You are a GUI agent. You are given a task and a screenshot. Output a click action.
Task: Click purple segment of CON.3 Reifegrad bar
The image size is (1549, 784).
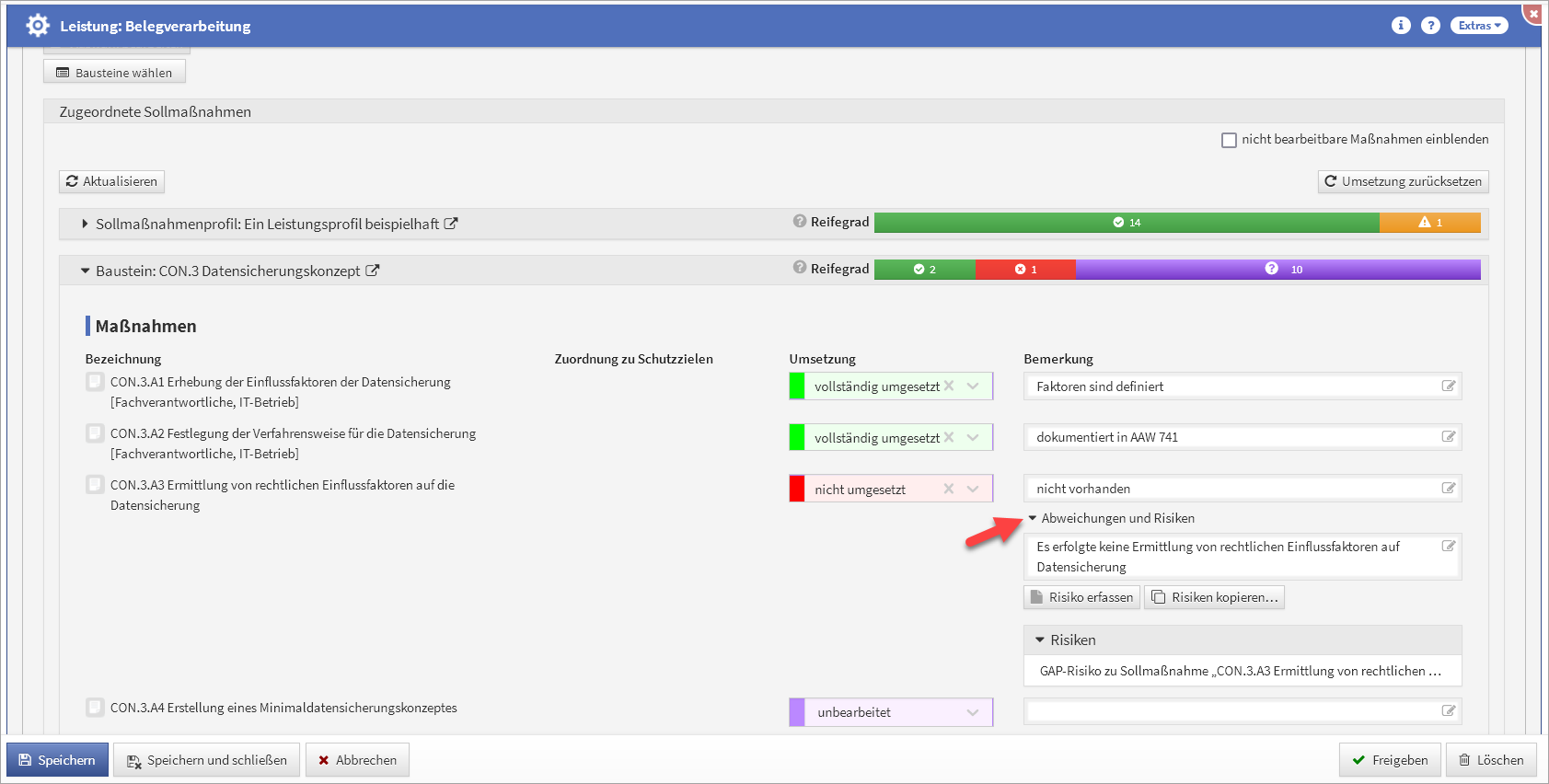(x=1277, y=270)
